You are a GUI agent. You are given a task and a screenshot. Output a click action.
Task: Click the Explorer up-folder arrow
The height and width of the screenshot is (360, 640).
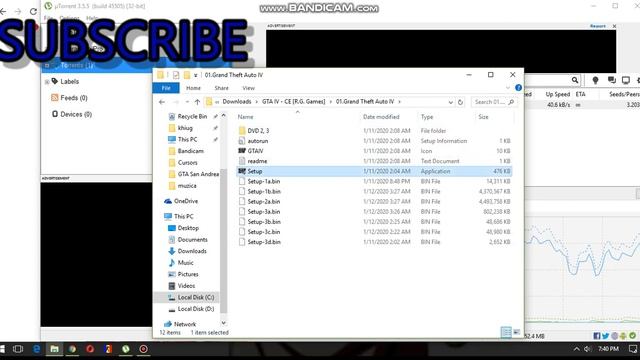[197, 102]
